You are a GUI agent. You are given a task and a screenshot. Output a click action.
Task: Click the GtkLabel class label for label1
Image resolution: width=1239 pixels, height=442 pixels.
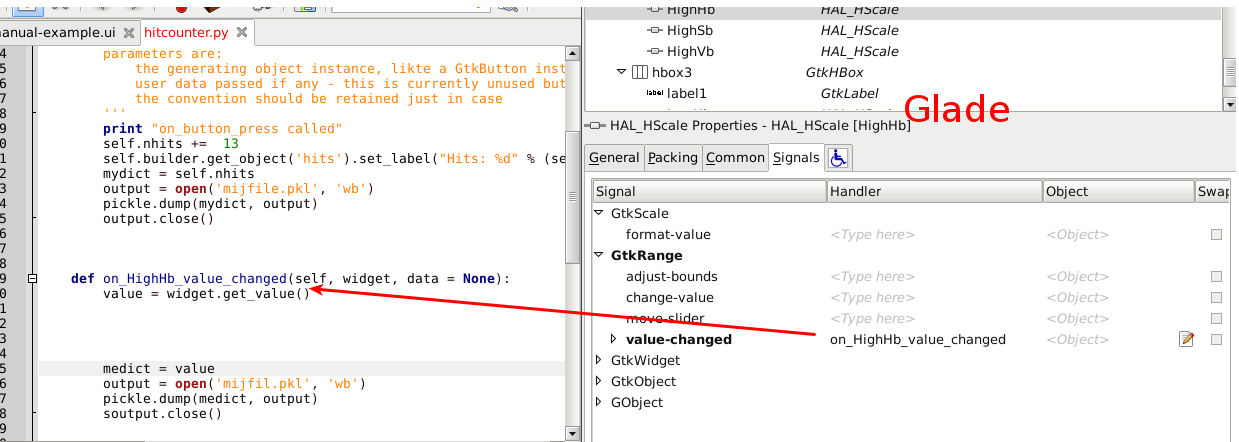pyautogui.click(x=850, y=93)
